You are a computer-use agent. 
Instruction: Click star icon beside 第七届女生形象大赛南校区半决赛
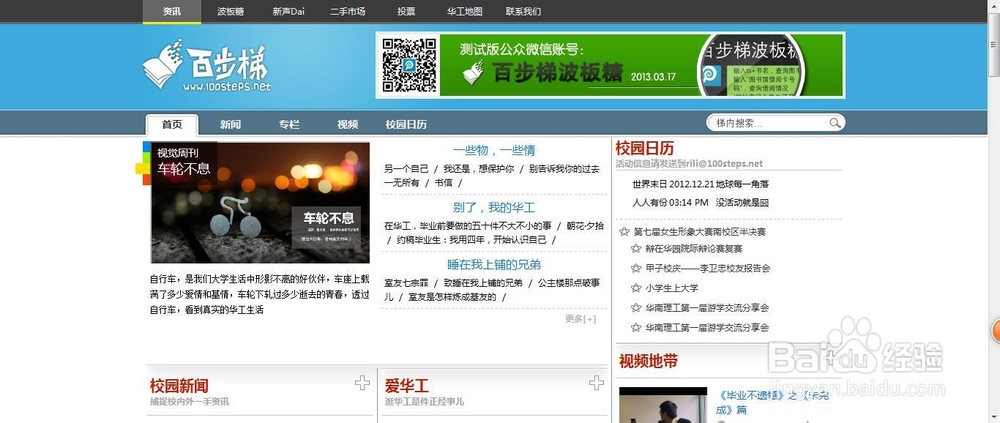tap(624, 232)
